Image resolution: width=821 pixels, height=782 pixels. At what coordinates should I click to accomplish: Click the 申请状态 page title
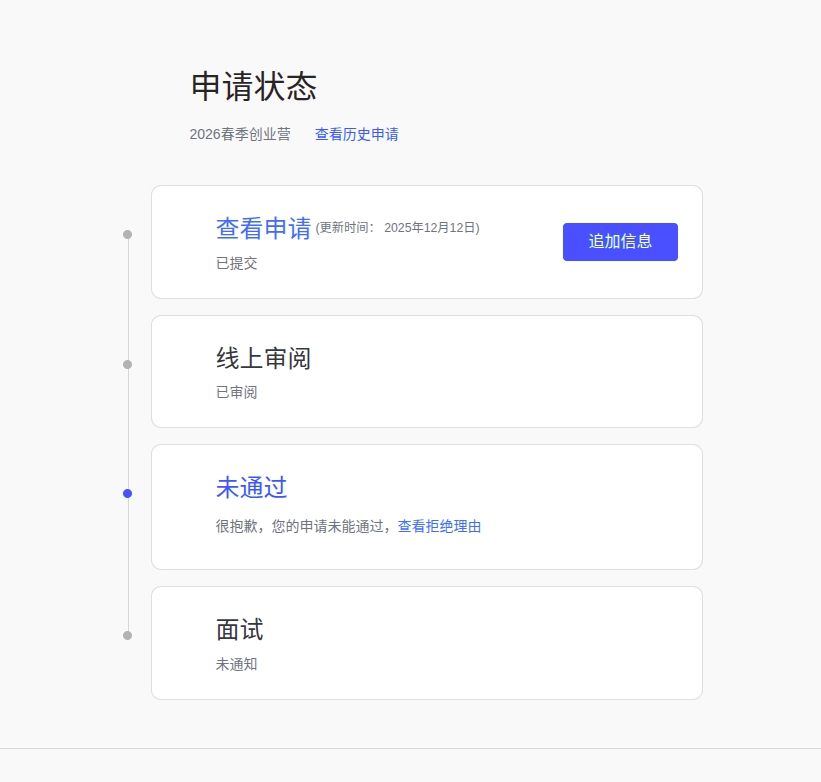tap(253, 87)
